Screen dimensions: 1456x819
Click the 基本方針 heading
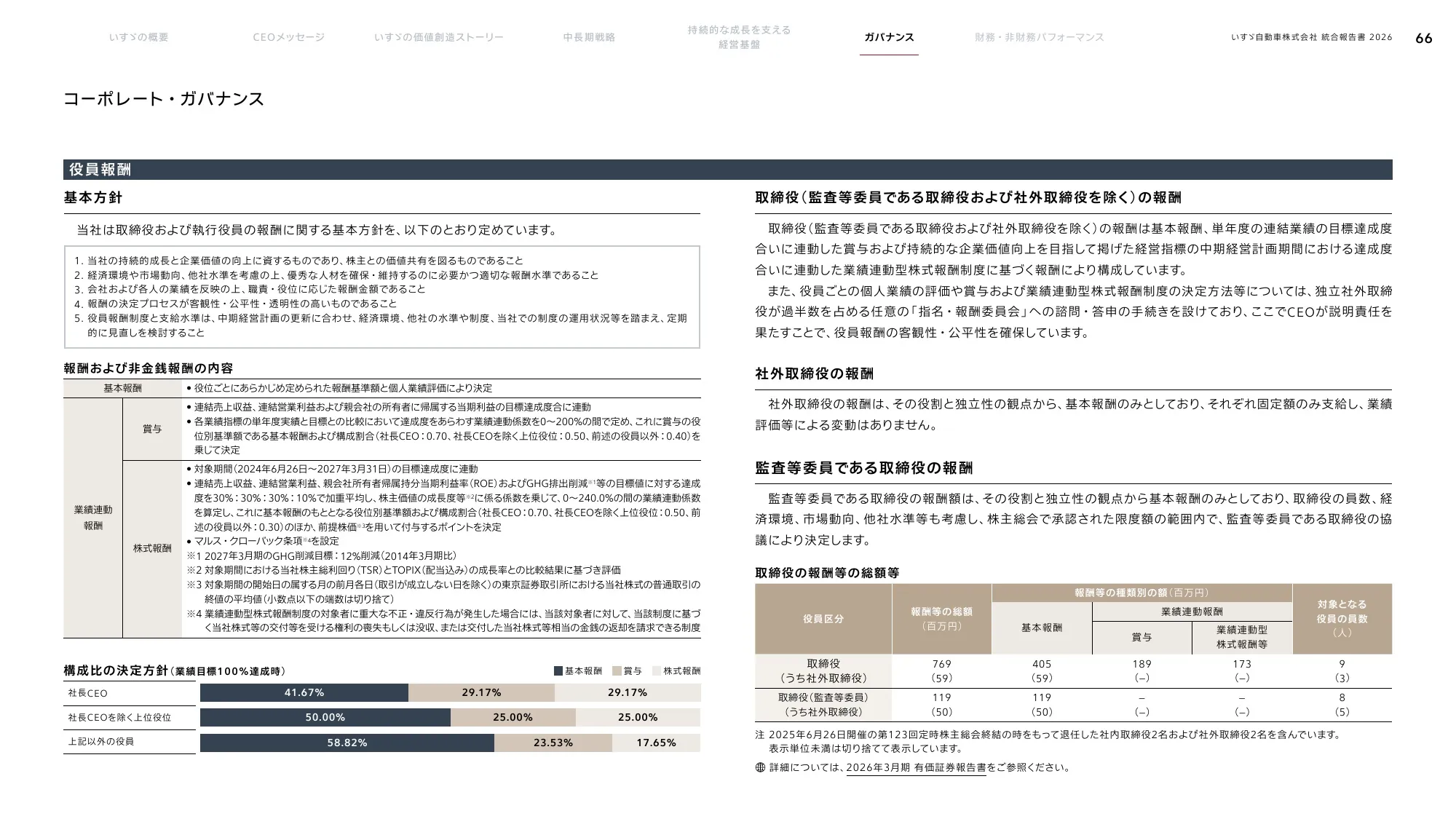click(x=93, y=197)
